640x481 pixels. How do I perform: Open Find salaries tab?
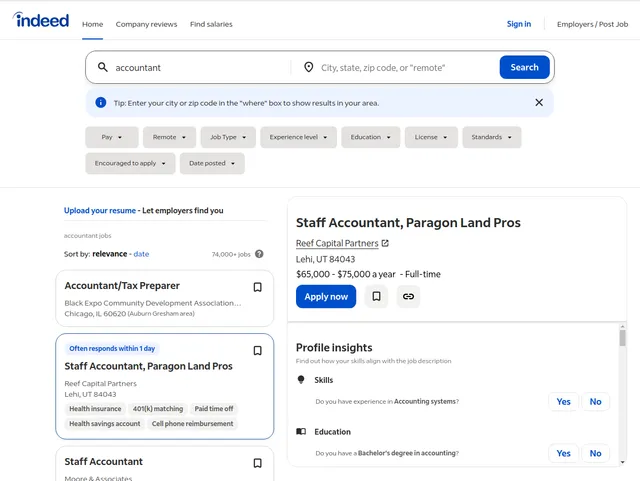(212, 24)
